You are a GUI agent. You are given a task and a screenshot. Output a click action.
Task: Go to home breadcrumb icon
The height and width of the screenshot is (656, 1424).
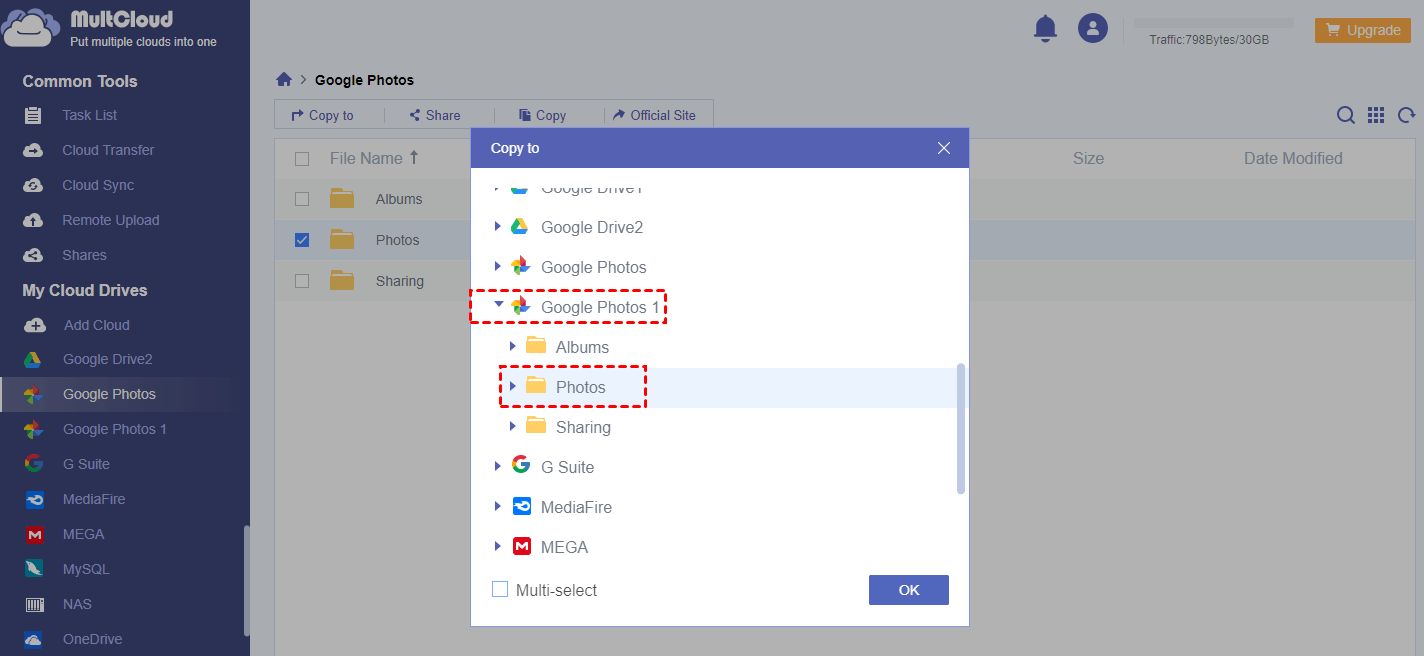[284, 80]
